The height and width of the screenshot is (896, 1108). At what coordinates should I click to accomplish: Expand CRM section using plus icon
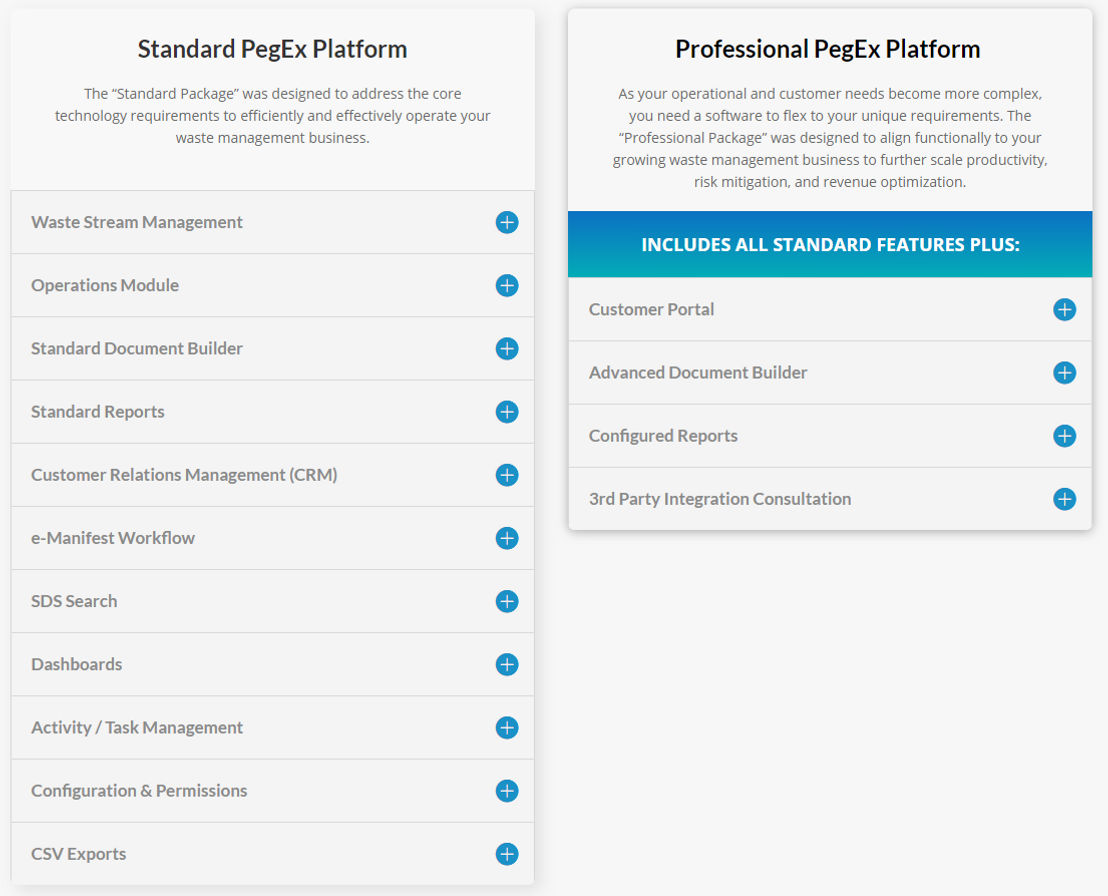507,475
